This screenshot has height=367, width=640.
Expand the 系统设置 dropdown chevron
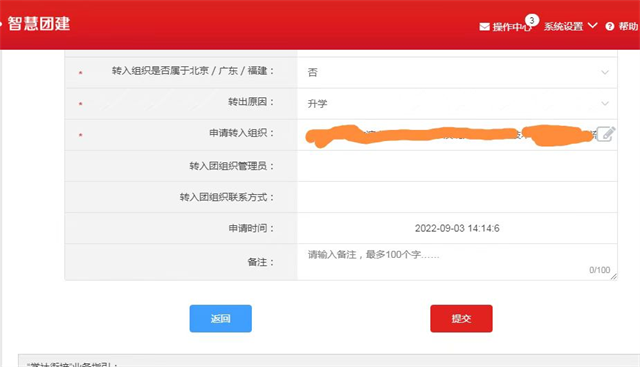coord(593,26)
